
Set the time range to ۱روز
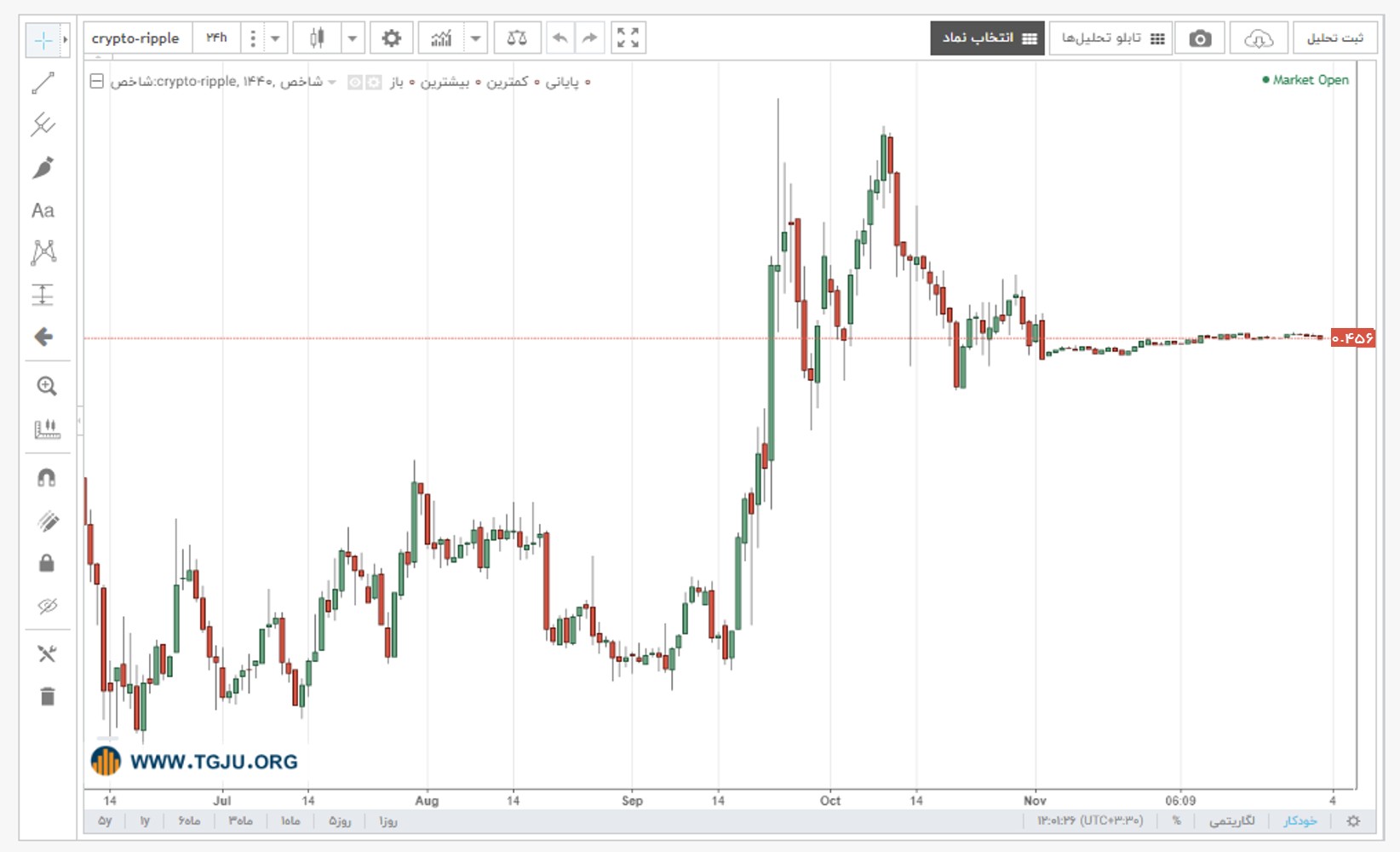click(388, 820)
